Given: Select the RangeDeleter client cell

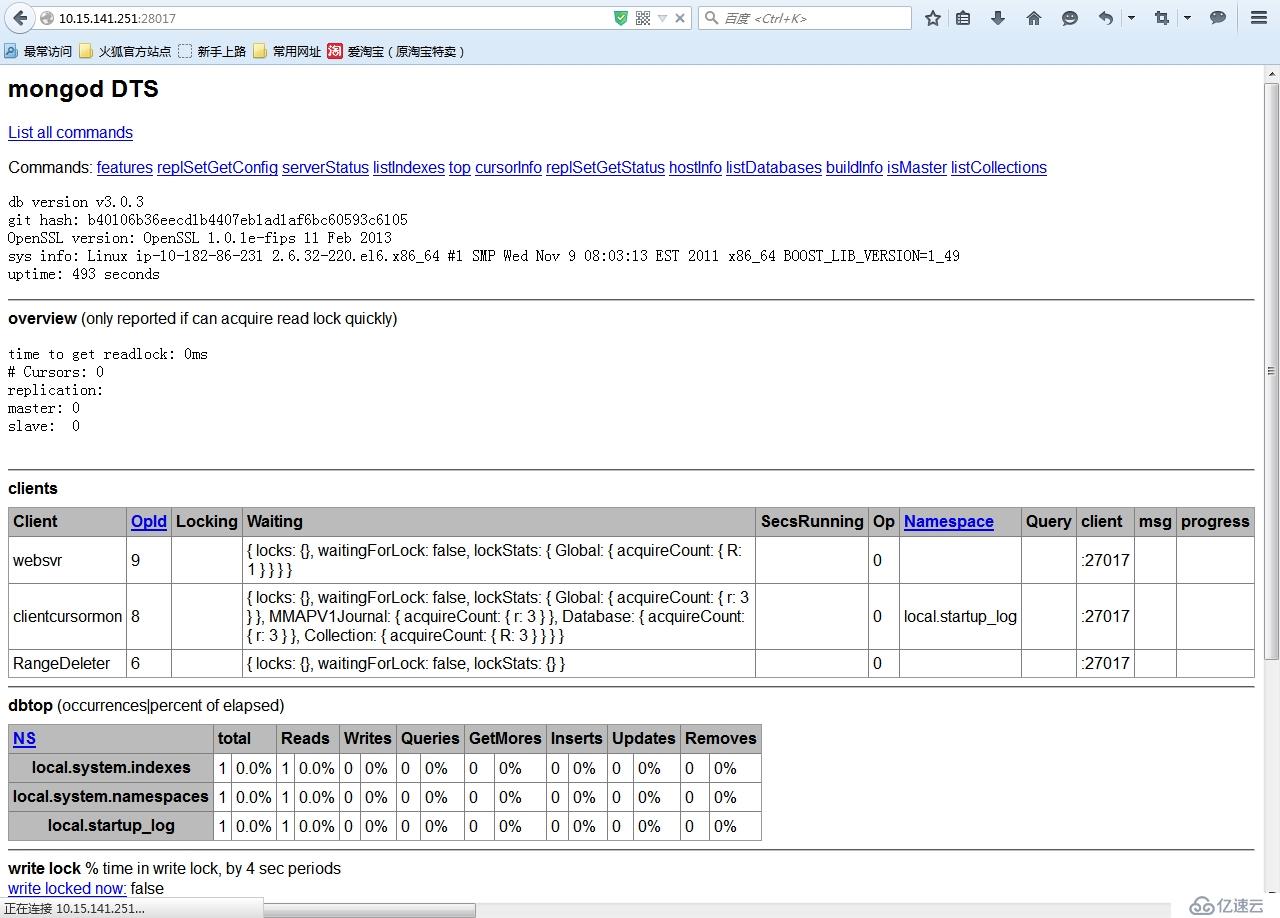Looking at the screenshot, I should click(x=68, y=663).
